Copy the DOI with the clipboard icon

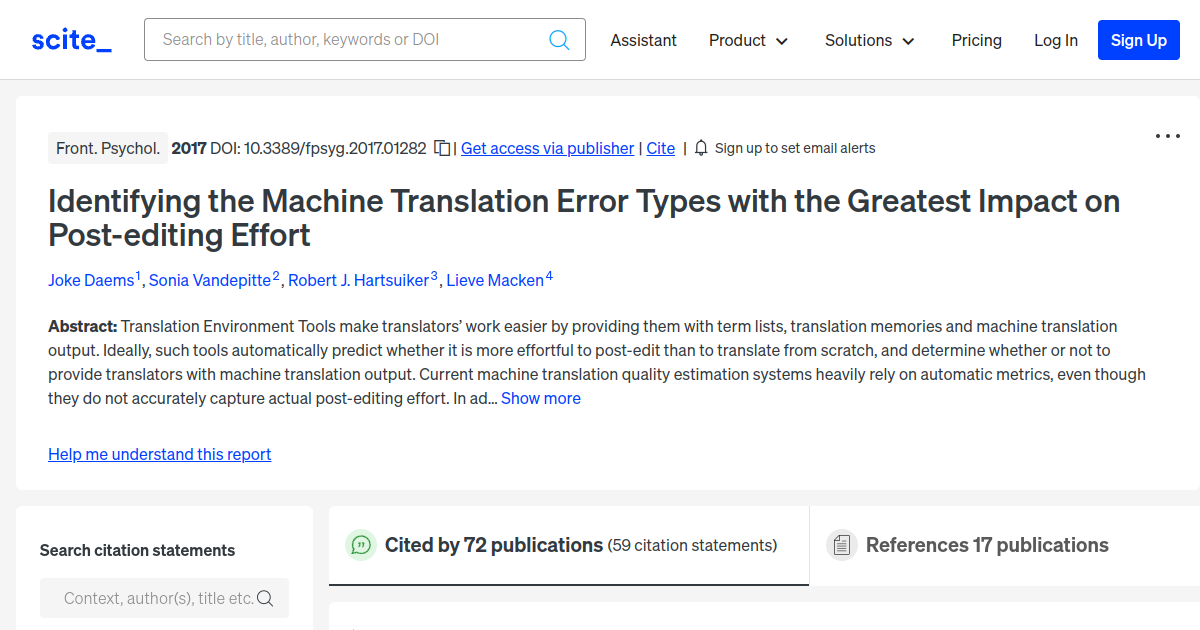[442, 148]
